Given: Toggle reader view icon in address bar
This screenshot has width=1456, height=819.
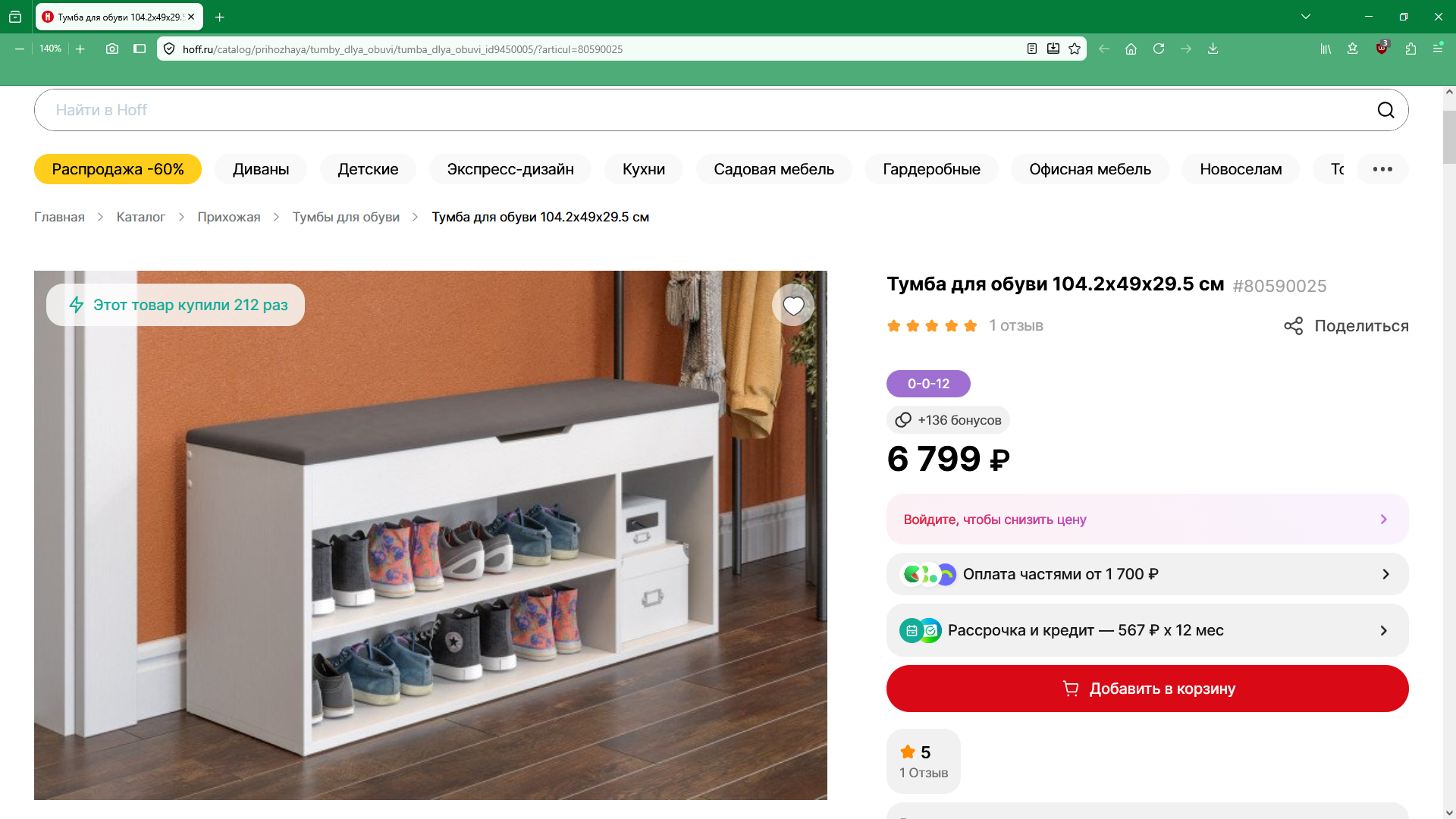Looking at the screenshot, I should point(1032,49).
